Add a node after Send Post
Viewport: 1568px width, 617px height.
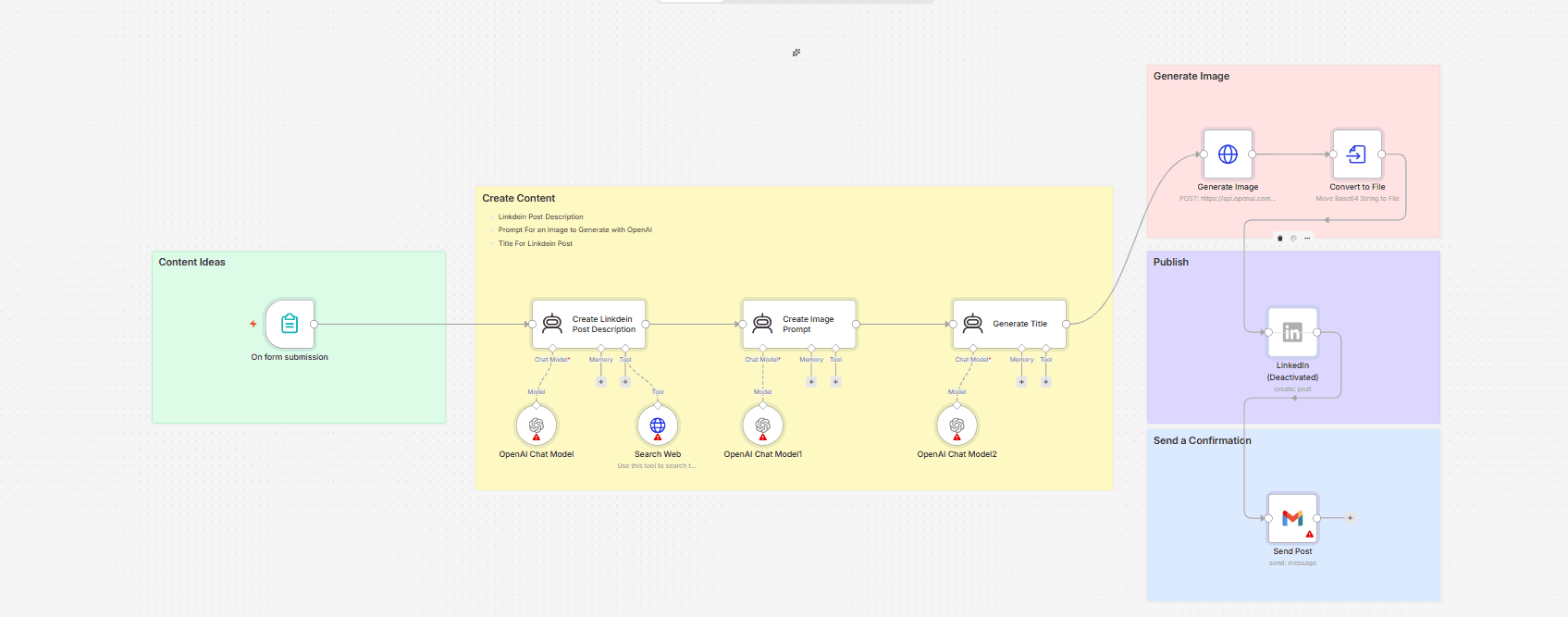click(x=1350, y=518)
